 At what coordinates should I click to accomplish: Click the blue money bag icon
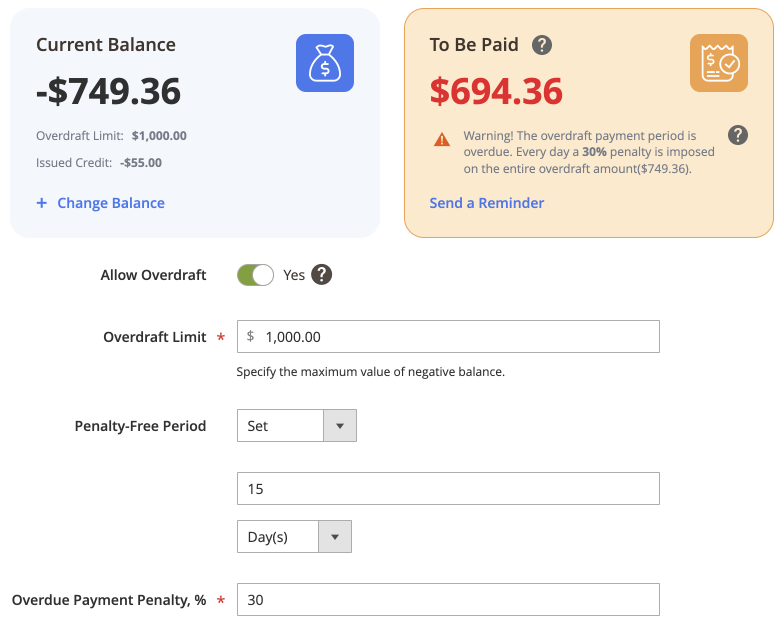pyautogui.click(x=325, y=63)
